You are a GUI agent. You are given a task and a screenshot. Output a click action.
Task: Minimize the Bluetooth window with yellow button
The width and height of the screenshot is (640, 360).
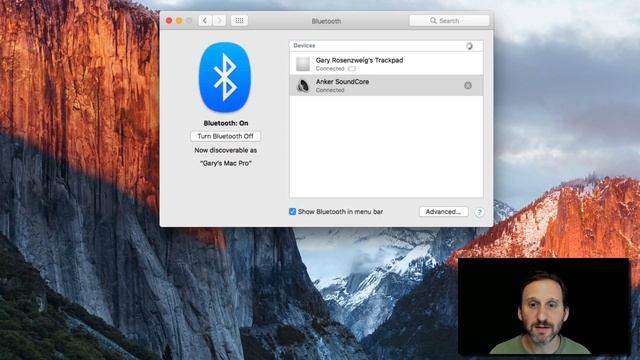coord(179,20)
